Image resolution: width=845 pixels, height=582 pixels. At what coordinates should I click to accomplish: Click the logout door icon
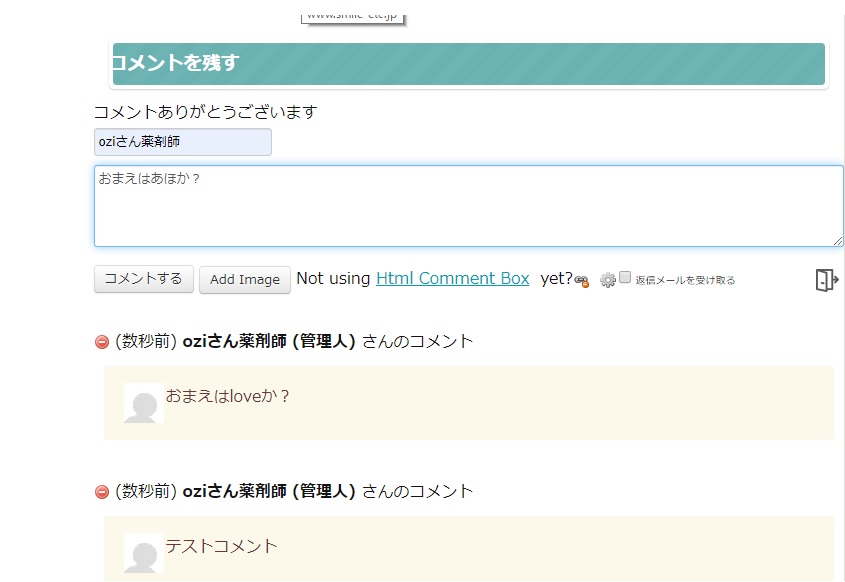(x=825, y=280)
